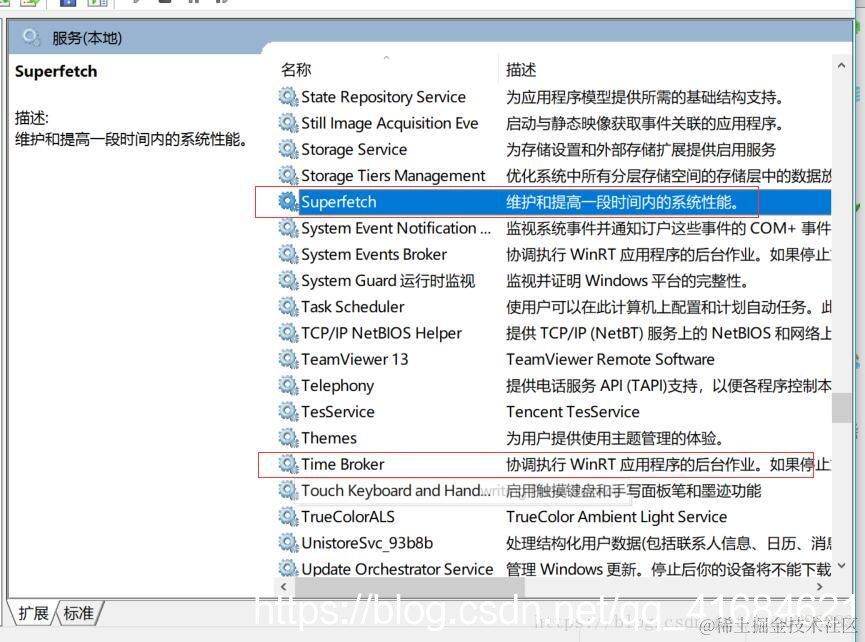Screen dimensions: 865x642
Task: Select Touch Keyboard and Hand service
Action: pyautogui.click(x=396, y=490)
